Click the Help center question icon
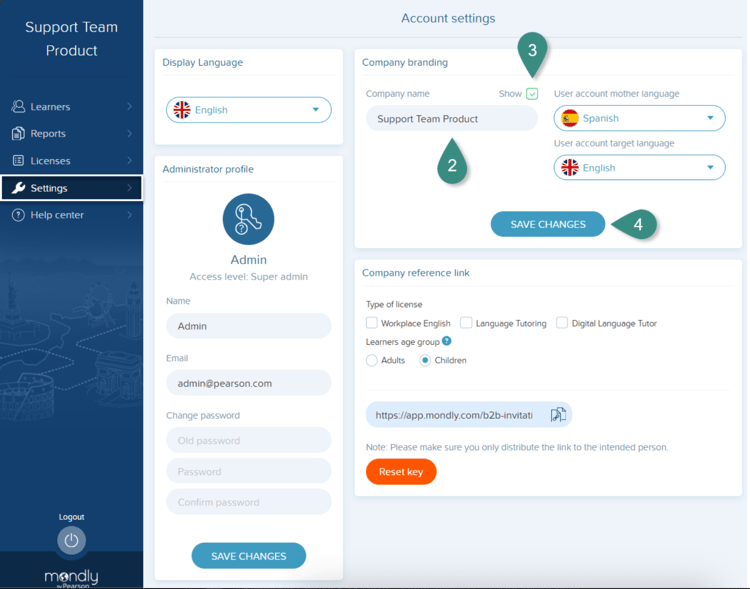Viewport: 750px width, 589px height. [x=18, y=215]
